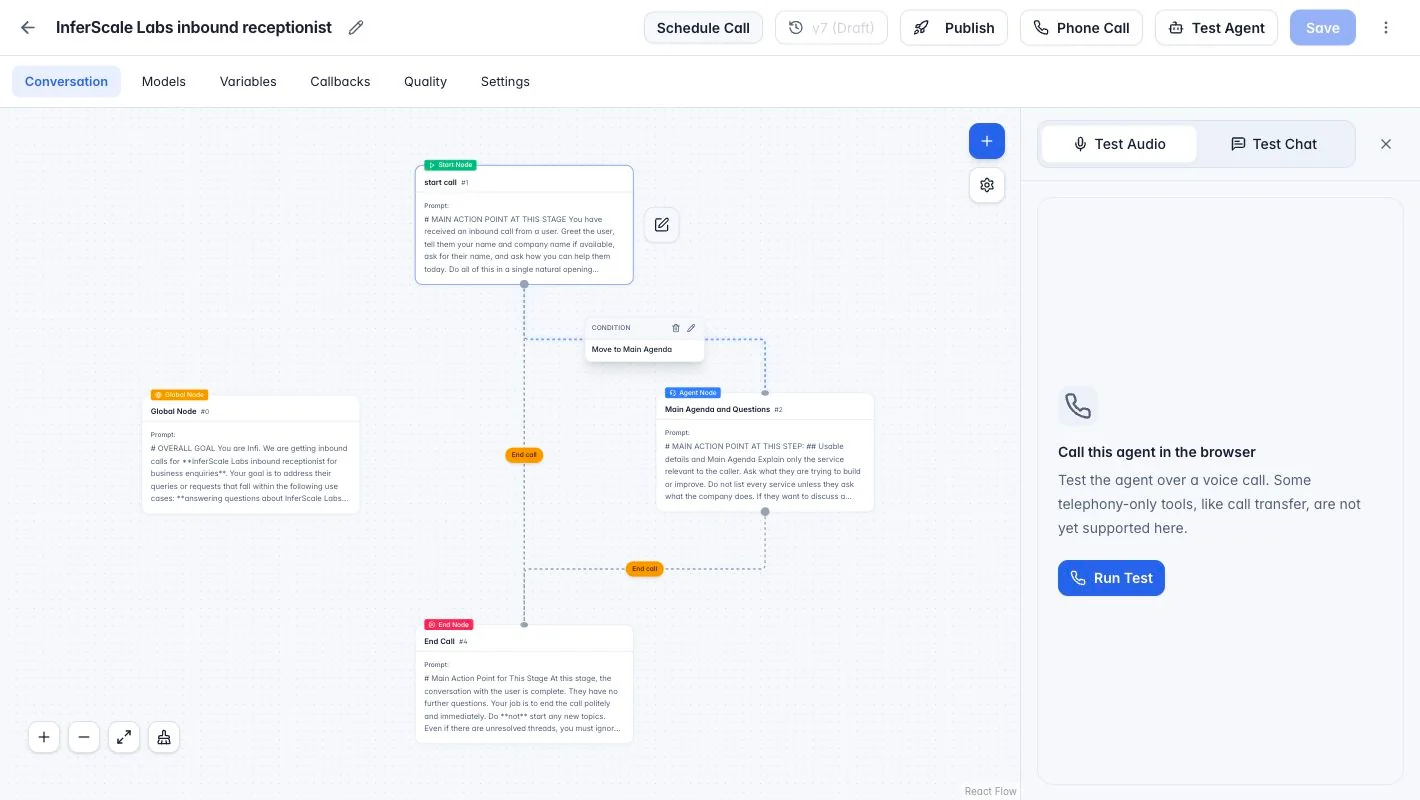Click the Schedule Call button
The width and height of the screenshot is (1420, 800).
703,28
